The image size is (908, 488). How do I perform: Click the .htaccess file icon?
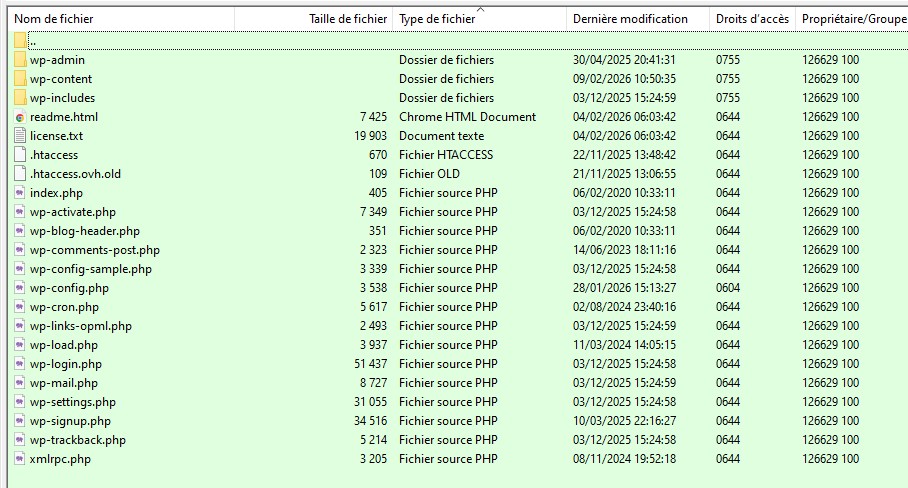[x=20, y=155]
